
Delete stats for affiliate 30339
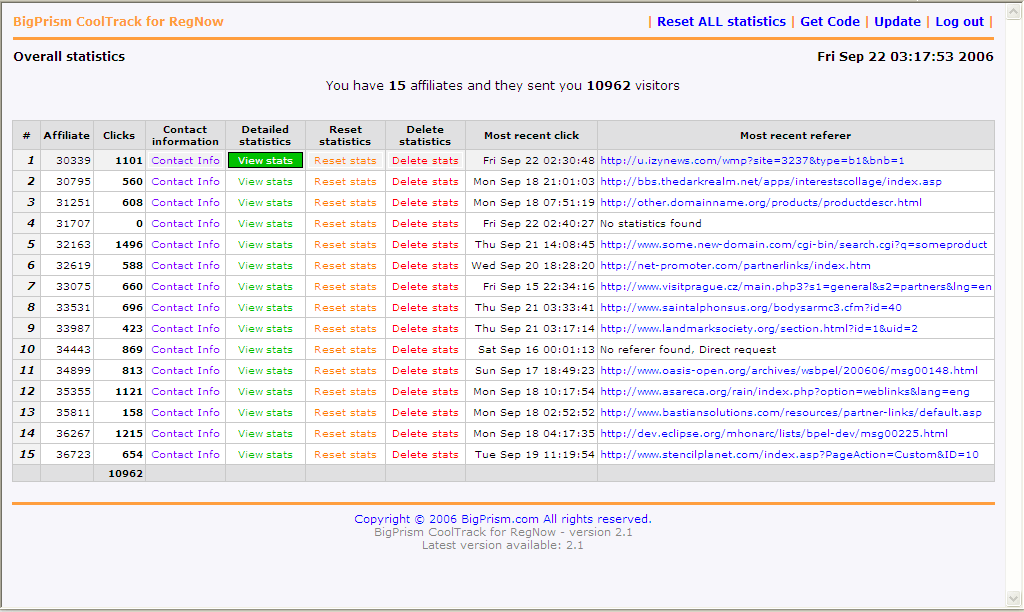425,161
